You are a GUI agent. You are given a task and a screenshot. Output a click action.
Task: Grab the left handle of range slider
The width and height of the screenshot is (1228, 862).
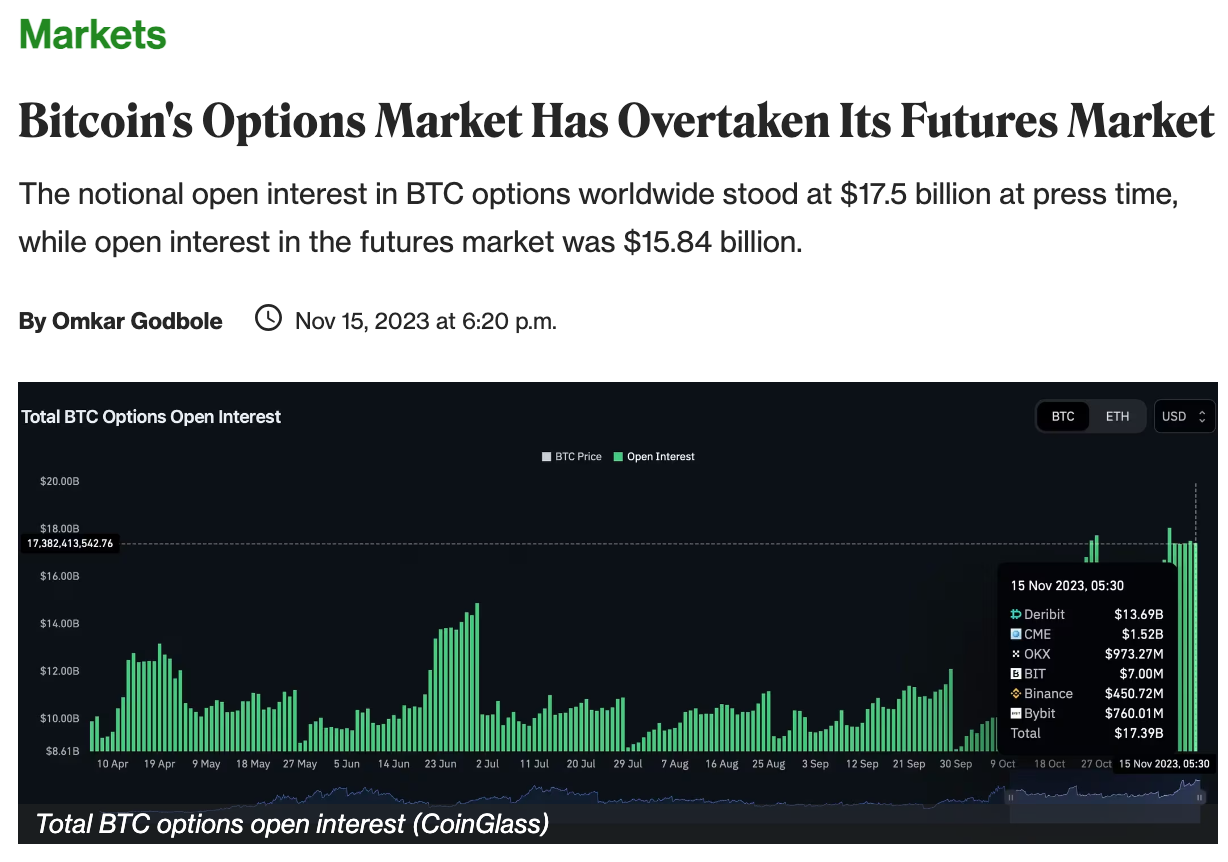pyautogui.click(x=1010, y=797)
